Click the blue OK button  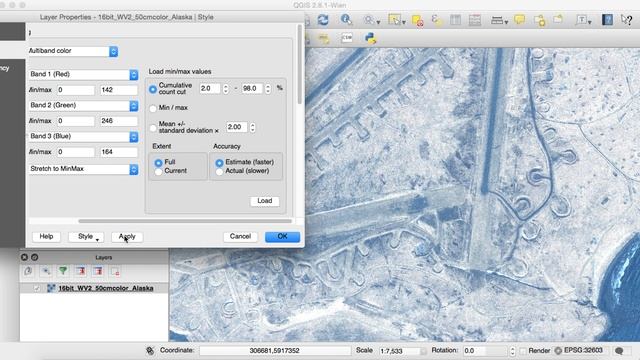[x=282, y=237]
